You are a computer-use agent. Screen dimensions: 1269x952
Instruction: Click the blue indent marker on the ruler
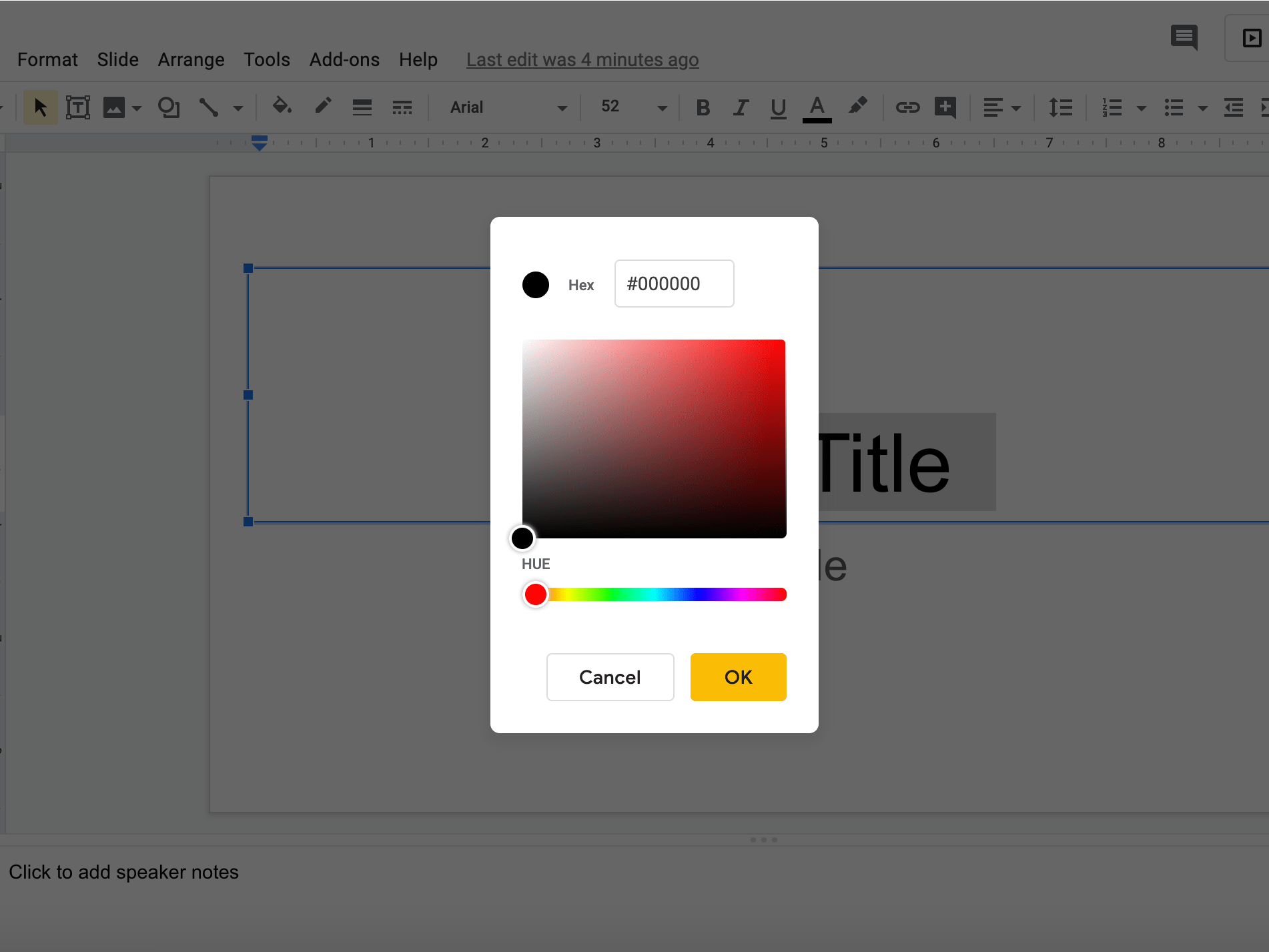(x=260, y=143)
